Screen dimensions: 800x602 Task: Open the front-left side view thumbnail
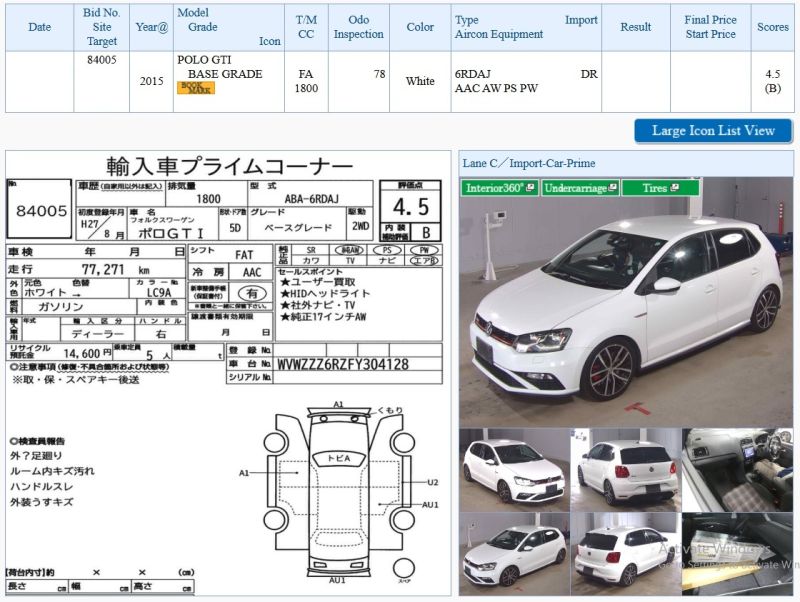pyautogui.click(x=514, y=554)
